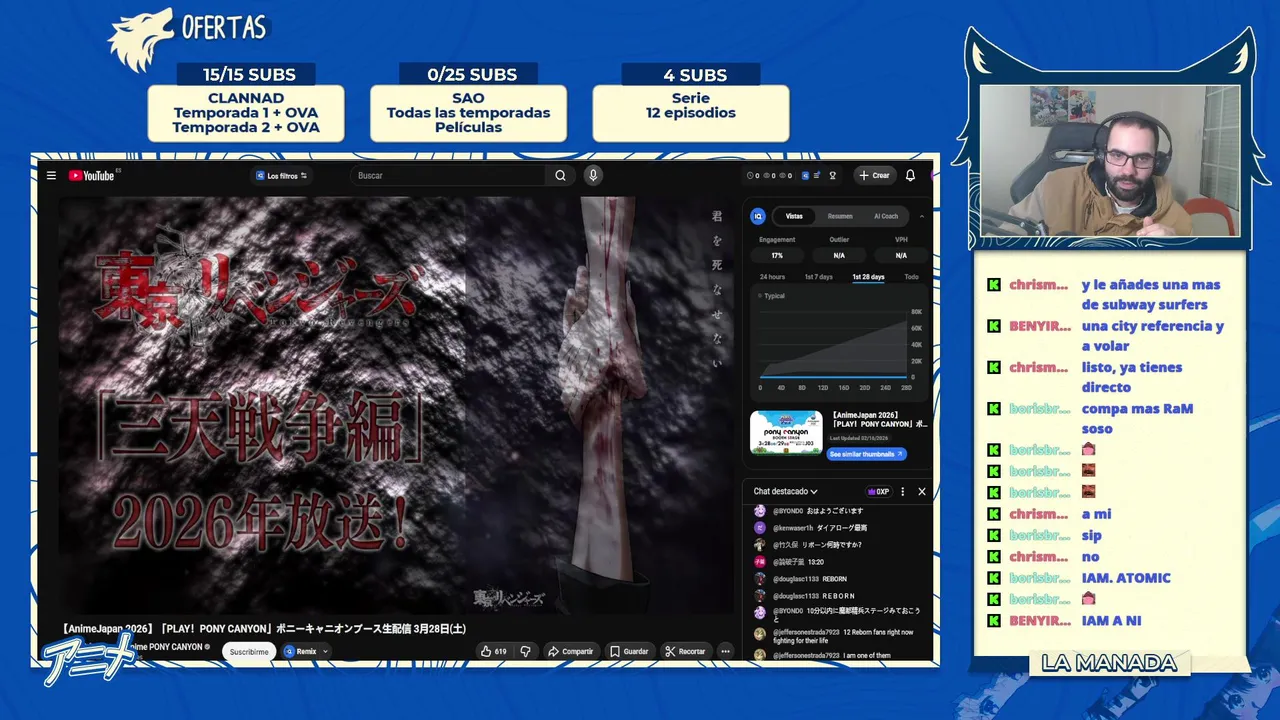Click the 'SAO Todas las temporadas' offer card
This screenshot has width=1280, height=720.
(468, 113)
